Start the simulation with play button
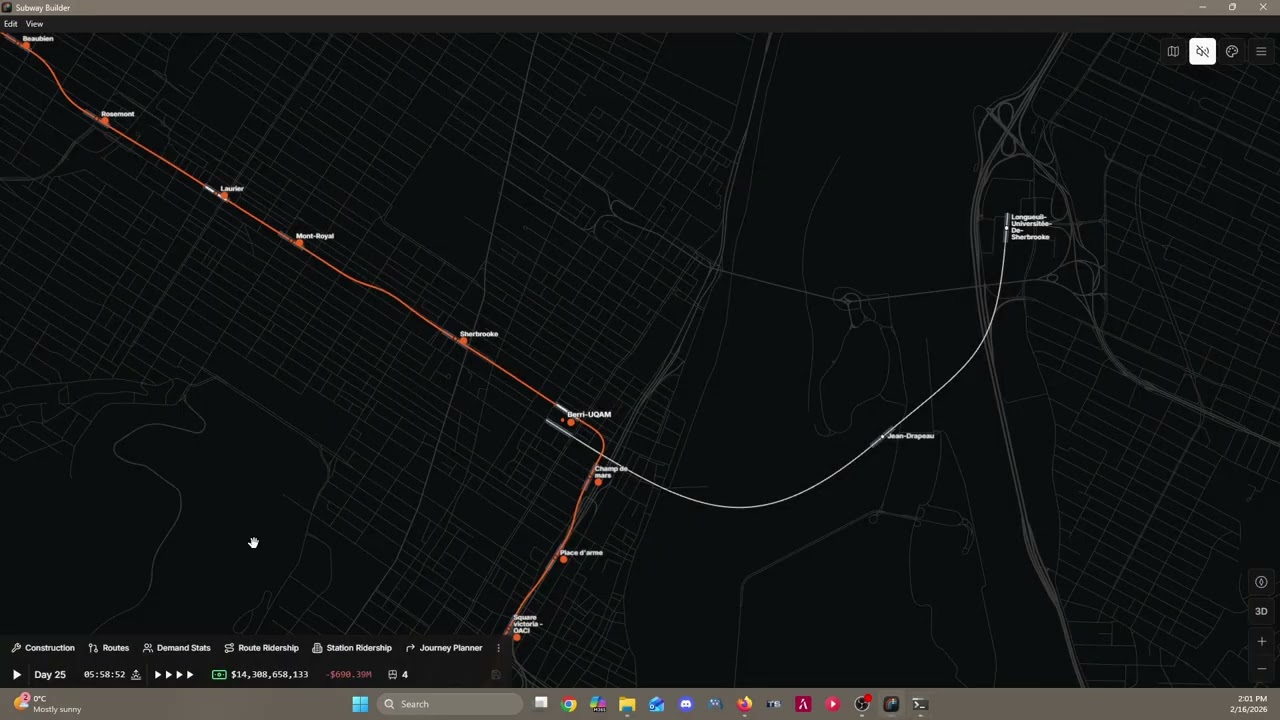Image resolution: width=1280 pixels, height=720 pixels. [16, 675]
